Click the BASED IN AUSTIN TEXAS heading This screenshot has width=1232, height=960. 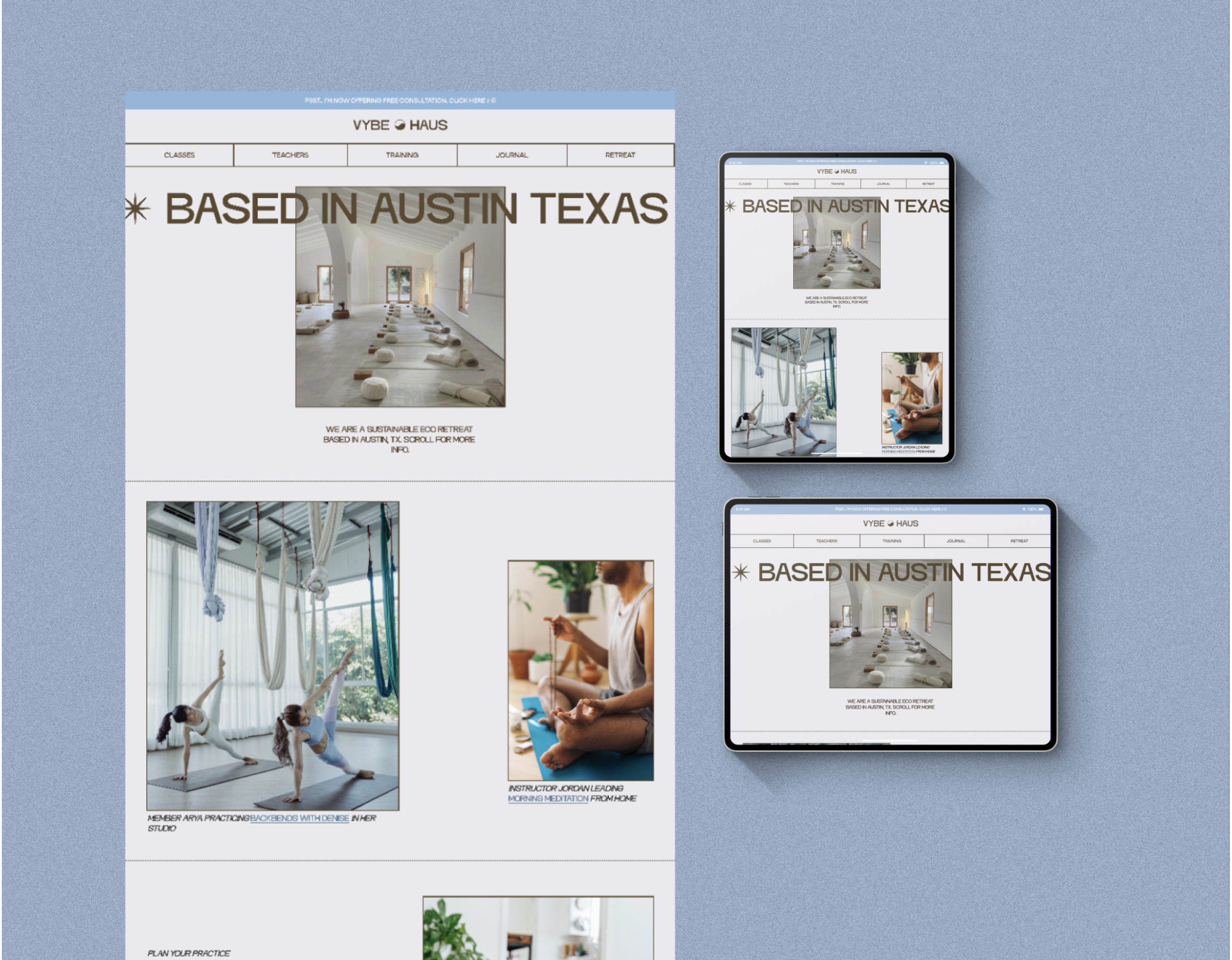pyautogui.click(x=416, y=209)
